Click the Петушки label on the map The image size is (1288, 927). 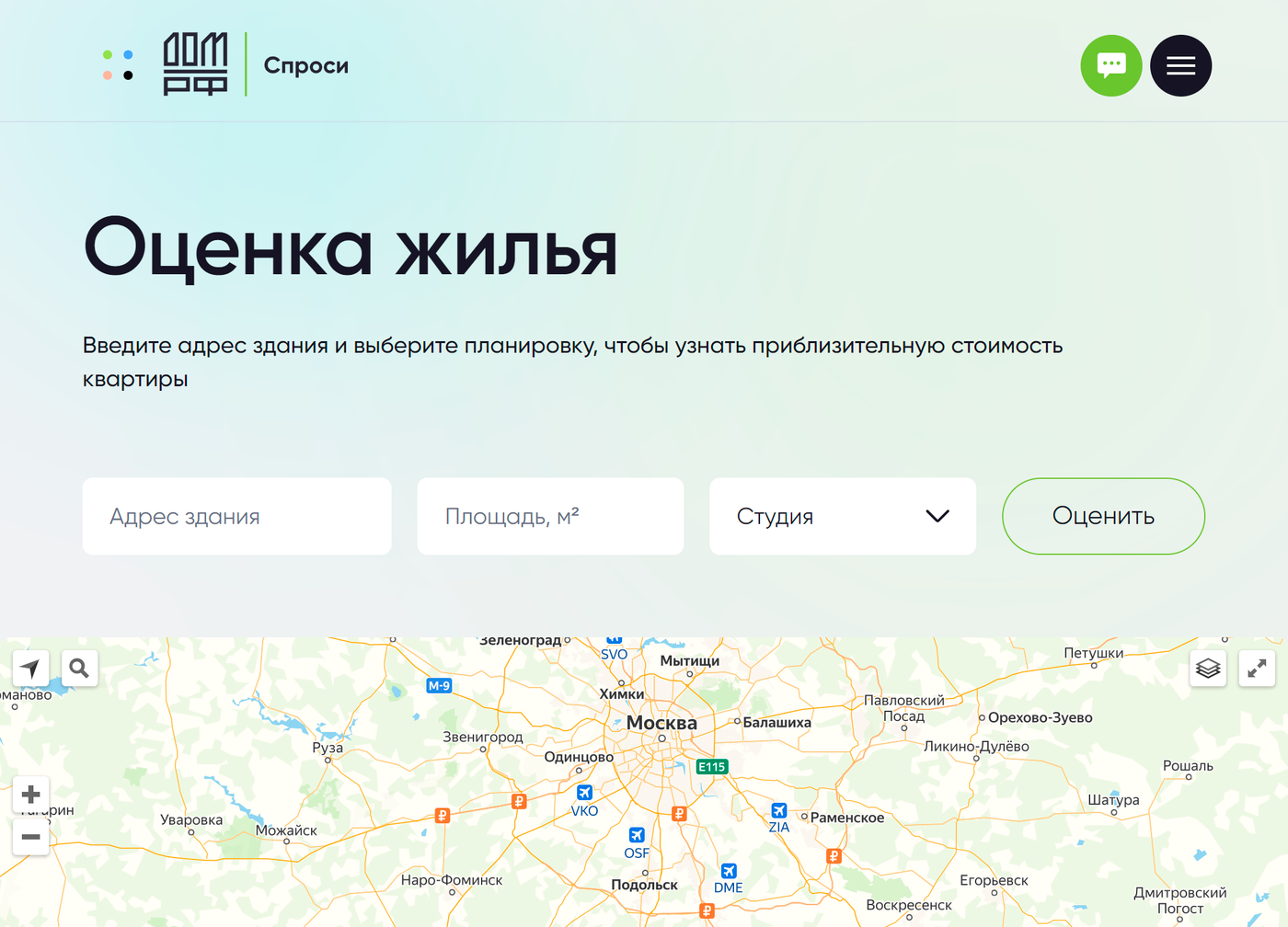1094,653
